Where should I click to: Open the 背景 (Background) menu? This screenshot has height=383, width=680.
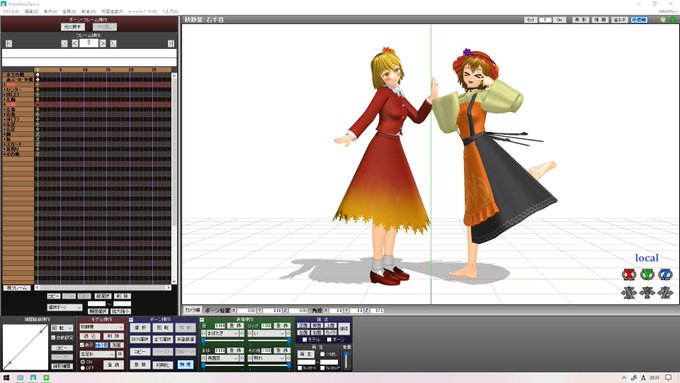(69, 12)
